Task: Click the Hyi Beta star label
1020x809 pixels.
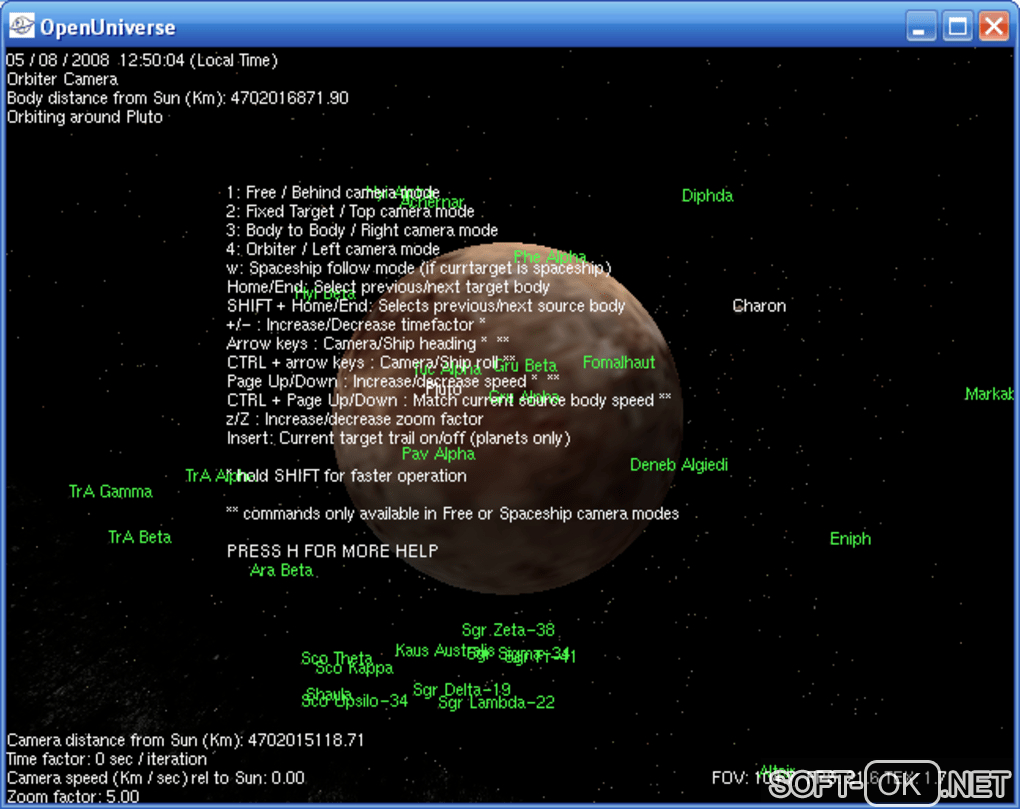Action: pos(325,294)
